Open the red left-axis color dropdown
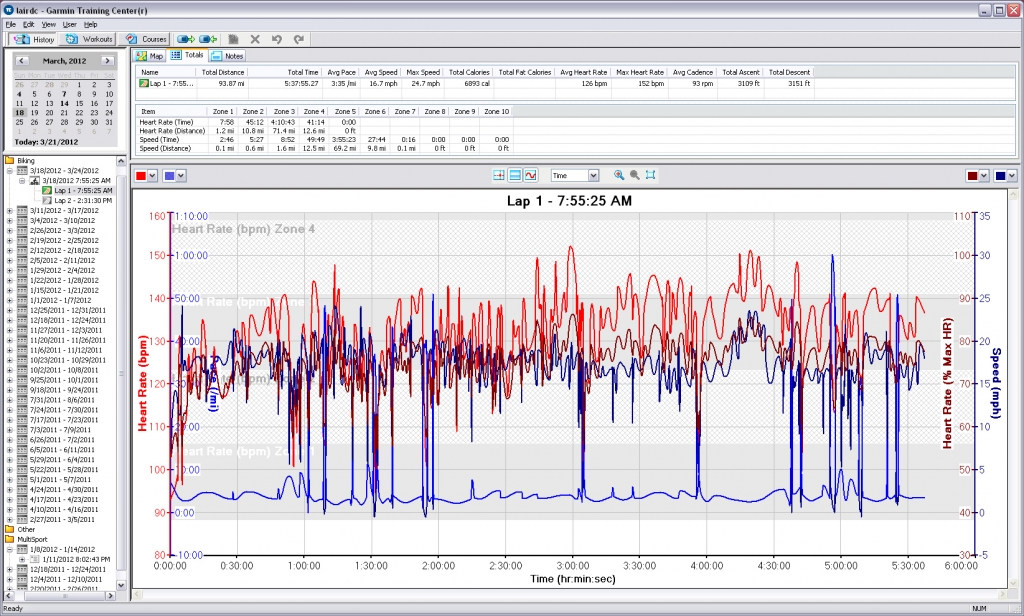Image resolution: width=1024 pixels, height=616 pixels. coord(150,176)
